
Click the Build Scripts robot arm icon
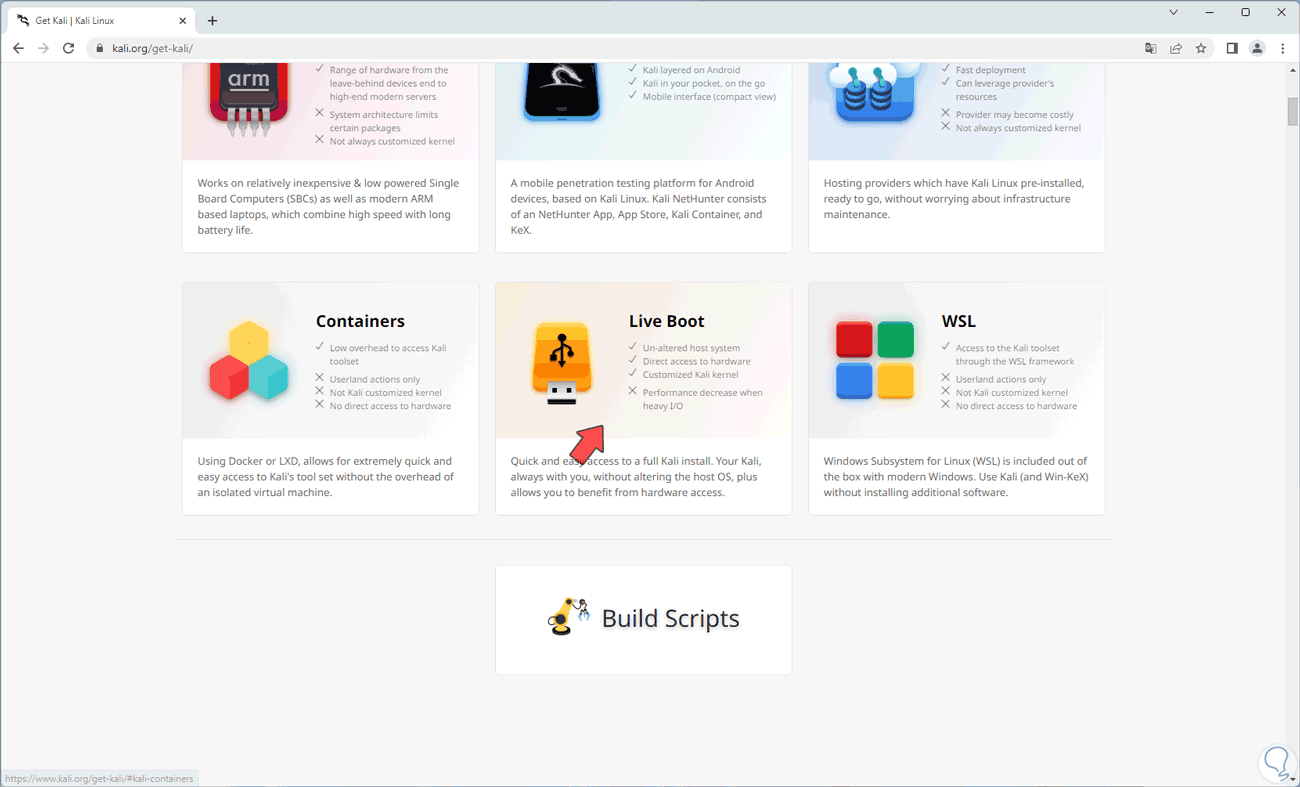(569, 617)
